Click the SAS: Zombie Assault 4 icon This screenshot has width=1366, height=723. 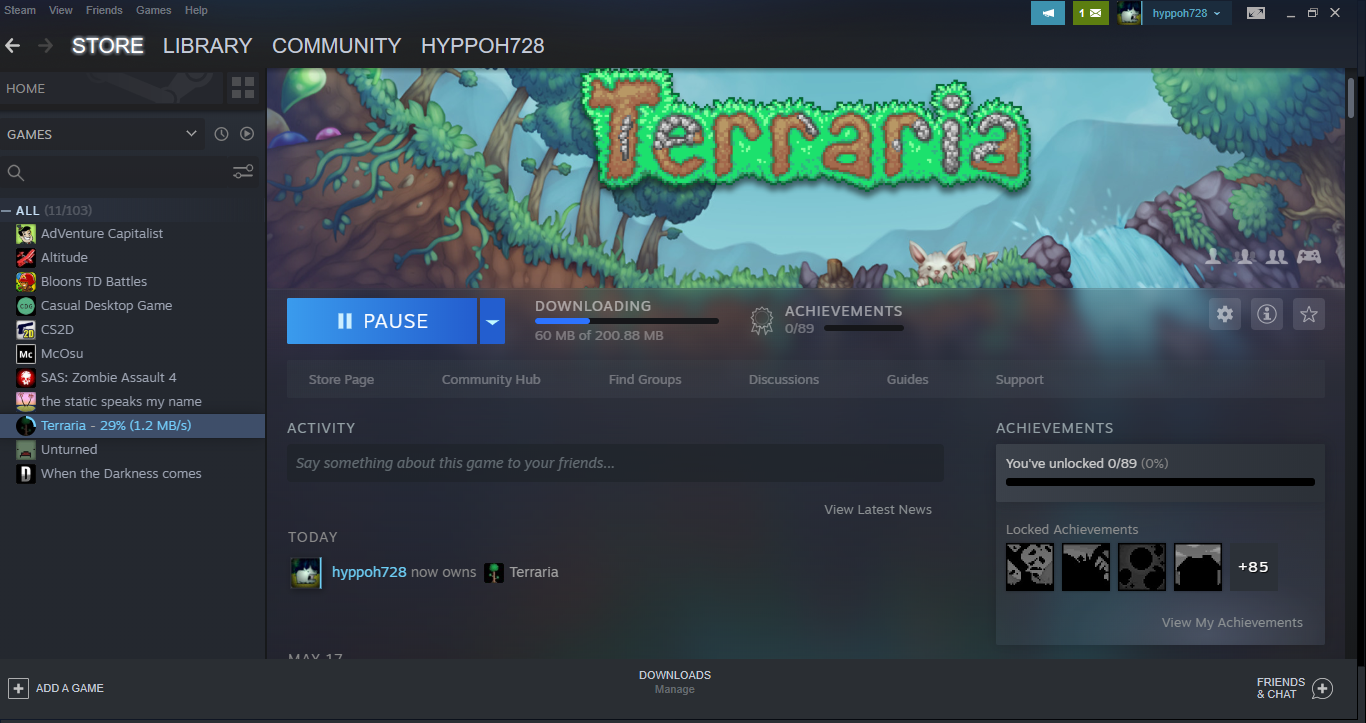point(26,378)
